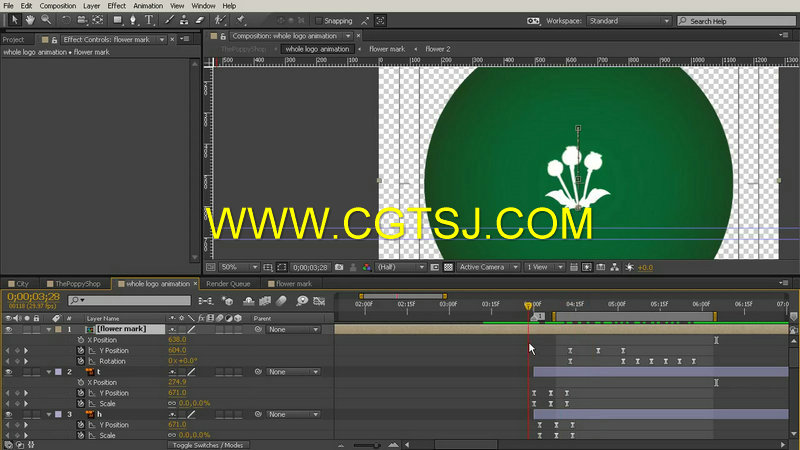The image size is (800, 450).
Task: Select the Rotation tool
Action: [66, 20]
